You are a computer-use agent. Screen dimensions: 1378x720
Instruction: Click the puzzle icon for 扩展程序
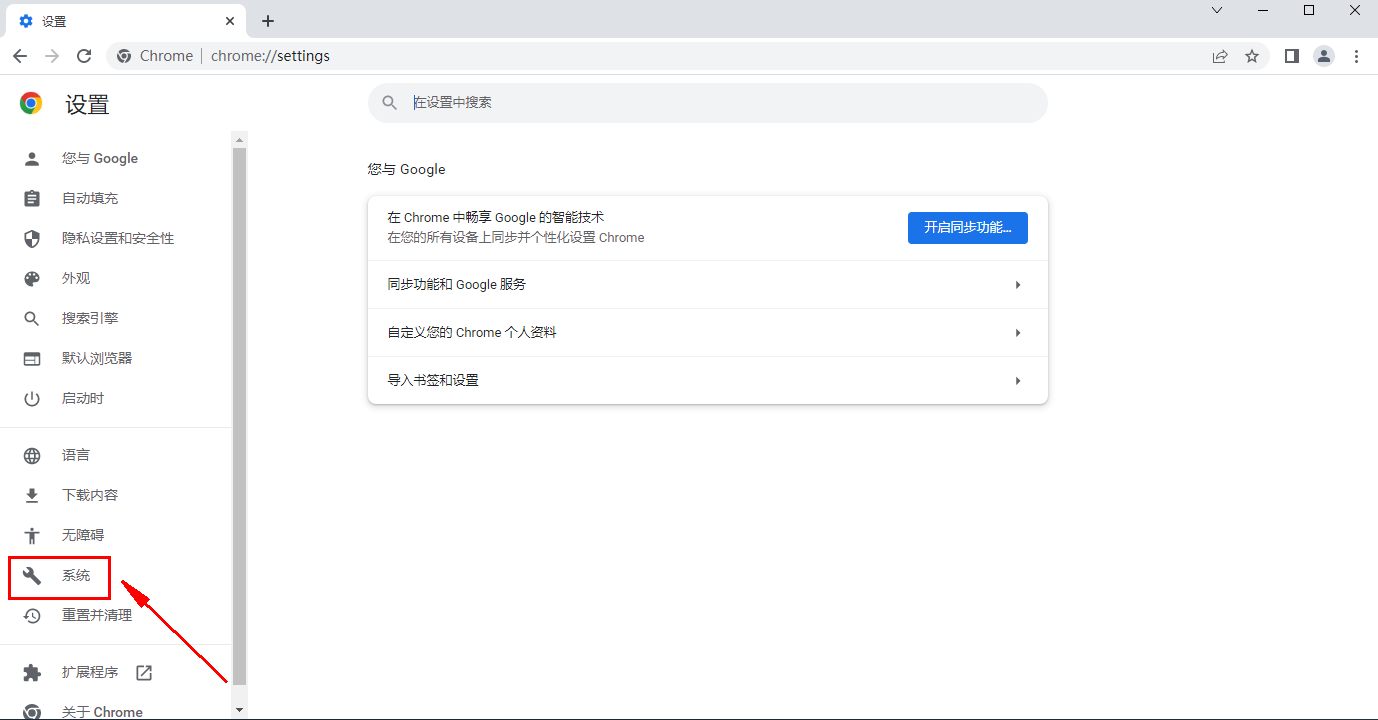pyautogui.click(x=32, y=672)
